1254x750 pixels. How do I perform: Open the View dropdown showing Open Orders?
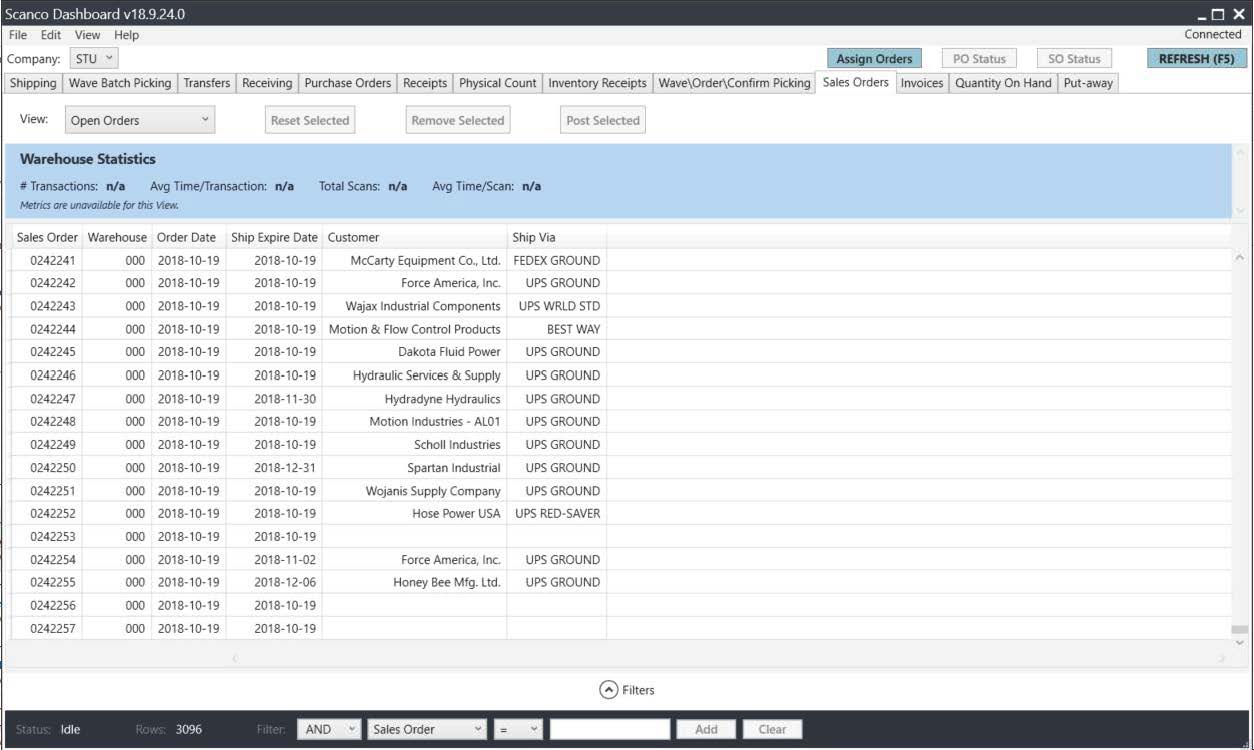pos(138,119)
